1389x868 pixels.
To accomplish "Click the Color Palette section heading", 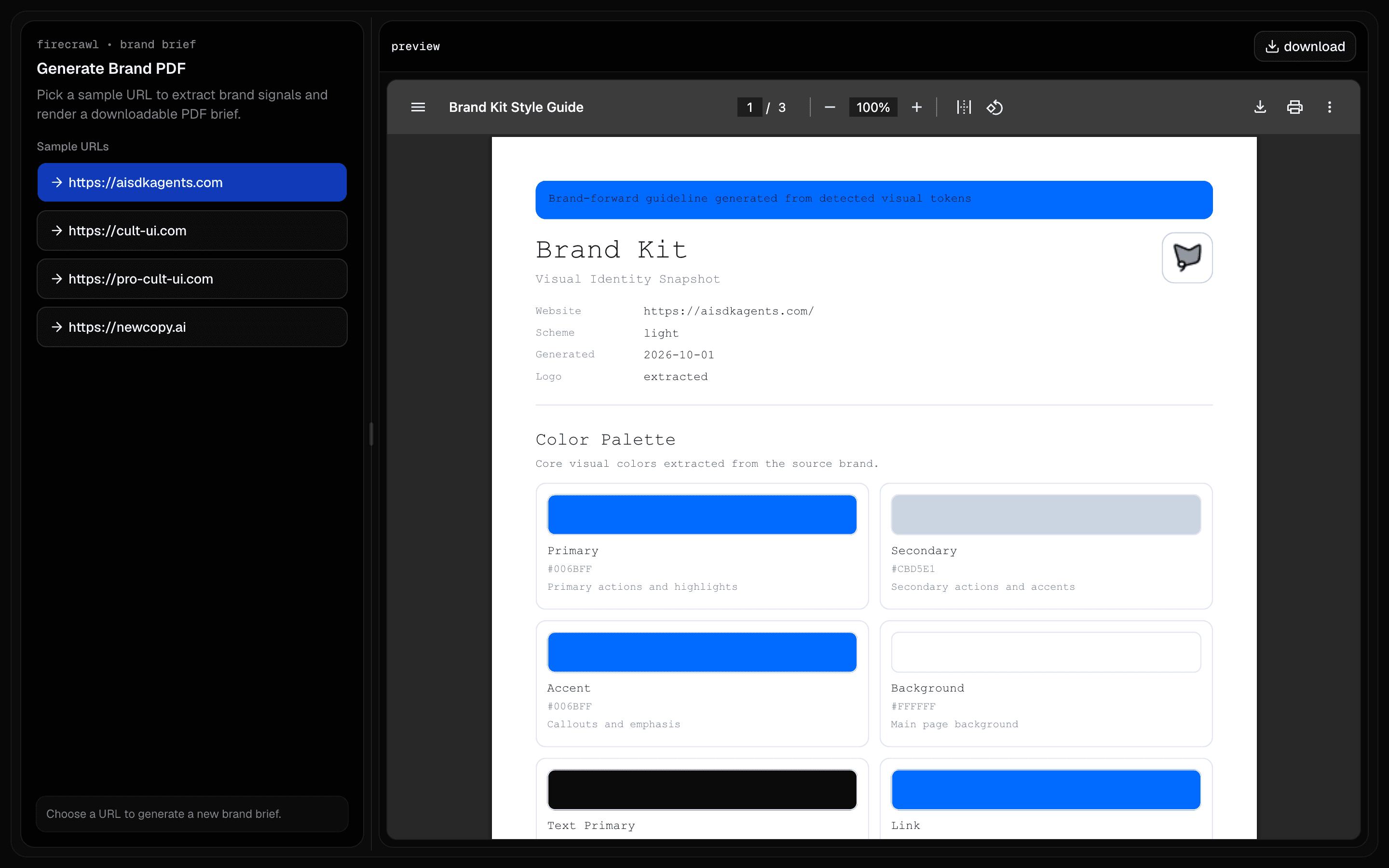I will coord(606,440).
